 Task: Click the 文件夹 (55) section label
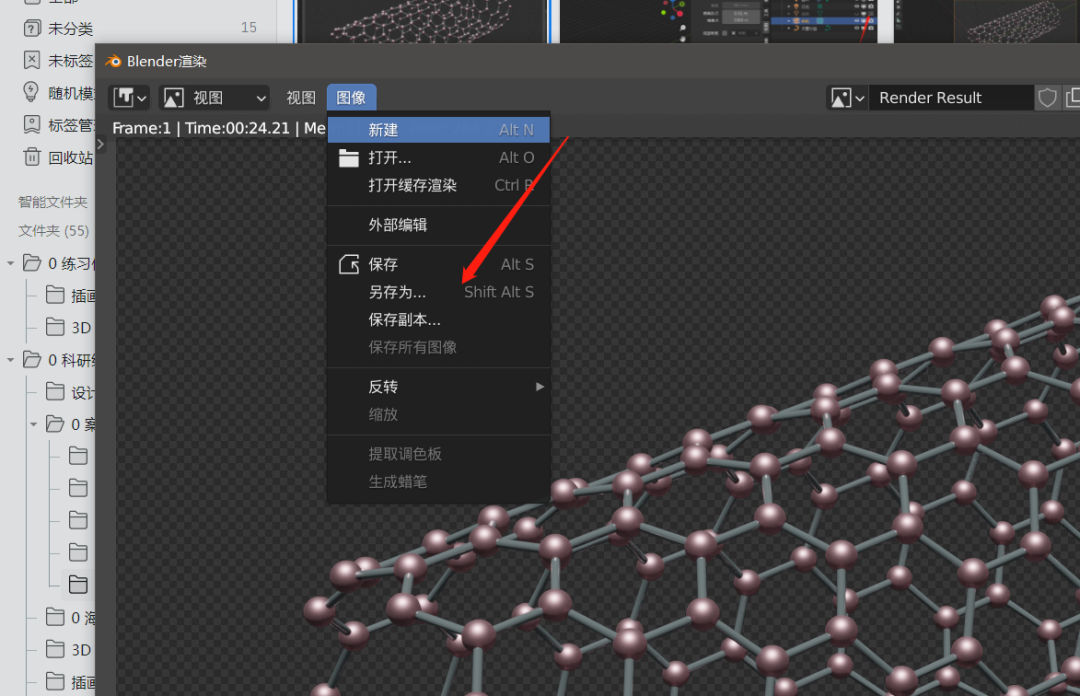coord(54,231)
